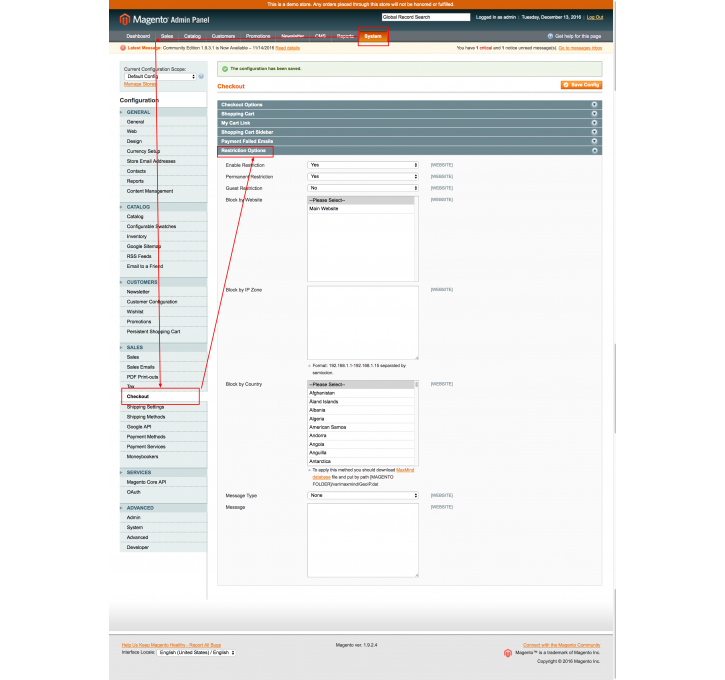Click the Block by IP Zone textarea
725x680 pixels.
click(x=363, y=323)
